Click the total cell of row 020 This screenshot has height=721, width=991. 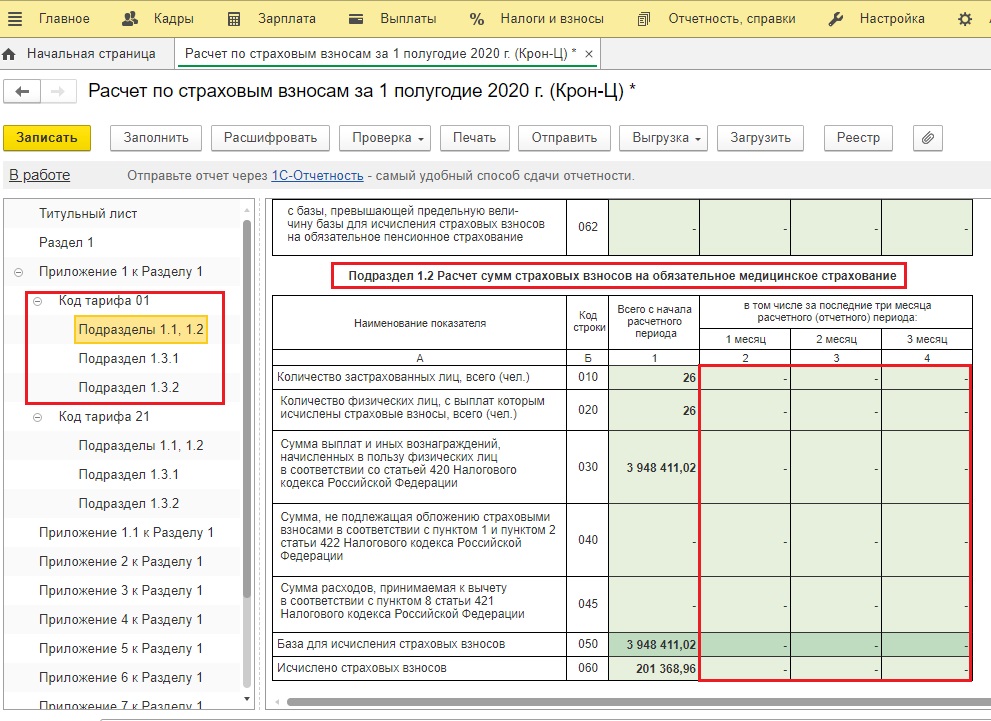click(x=654, y=410)
